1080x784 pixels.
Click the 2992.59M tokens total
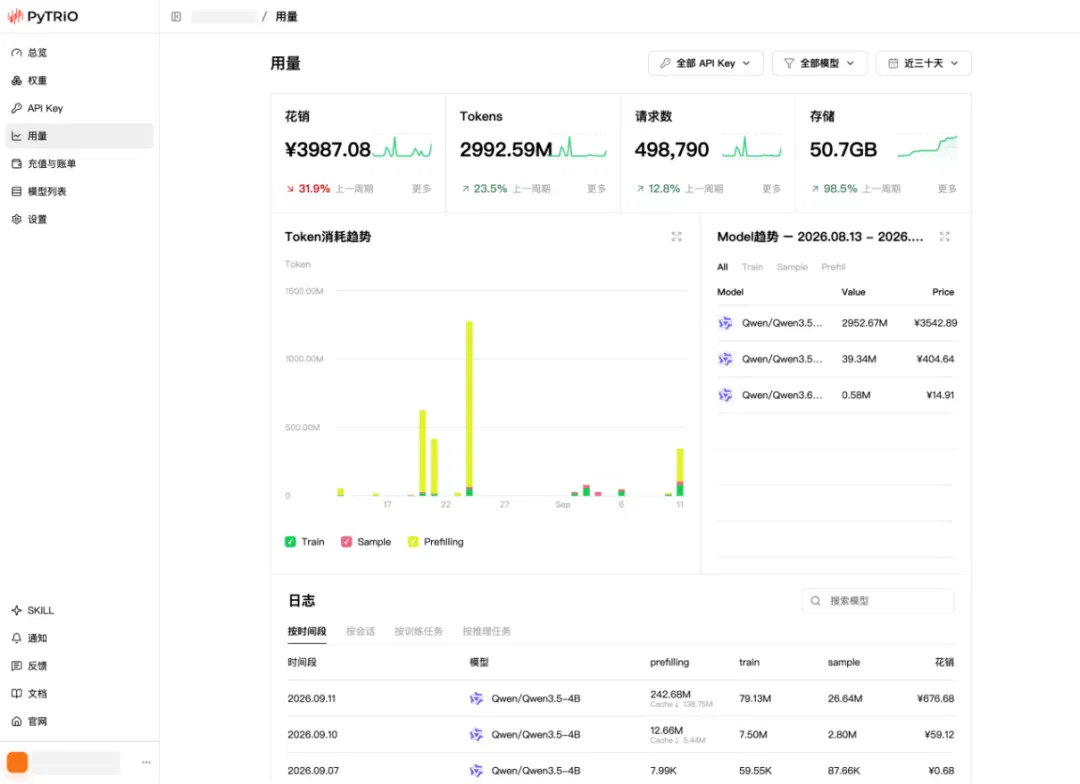(x=506, y=149)
